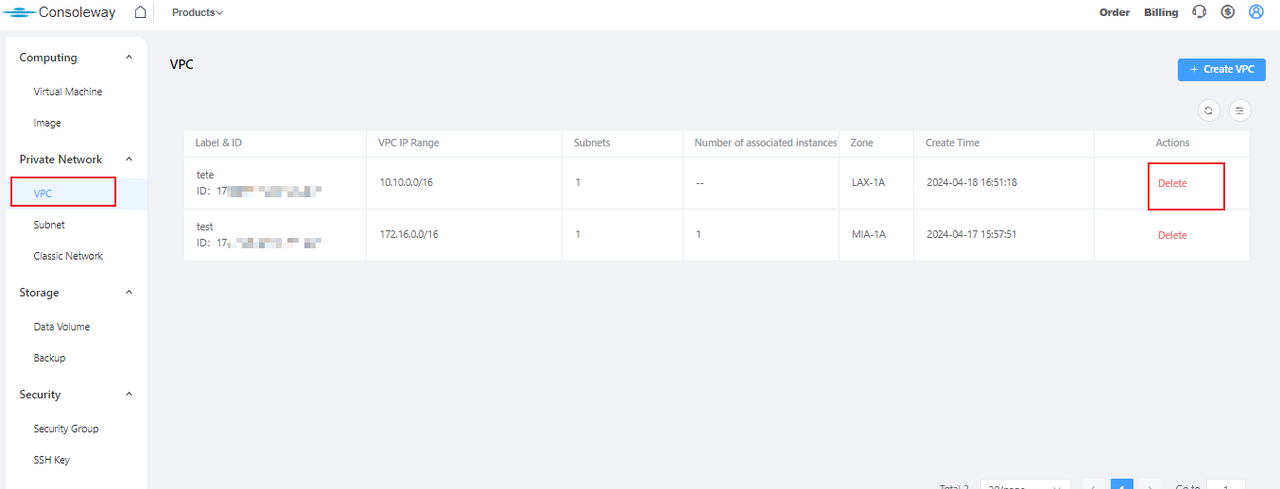The height and width of the screenshot is (489, 1280).
Task: Collapse the Computing section
Action: coord(129,58)
